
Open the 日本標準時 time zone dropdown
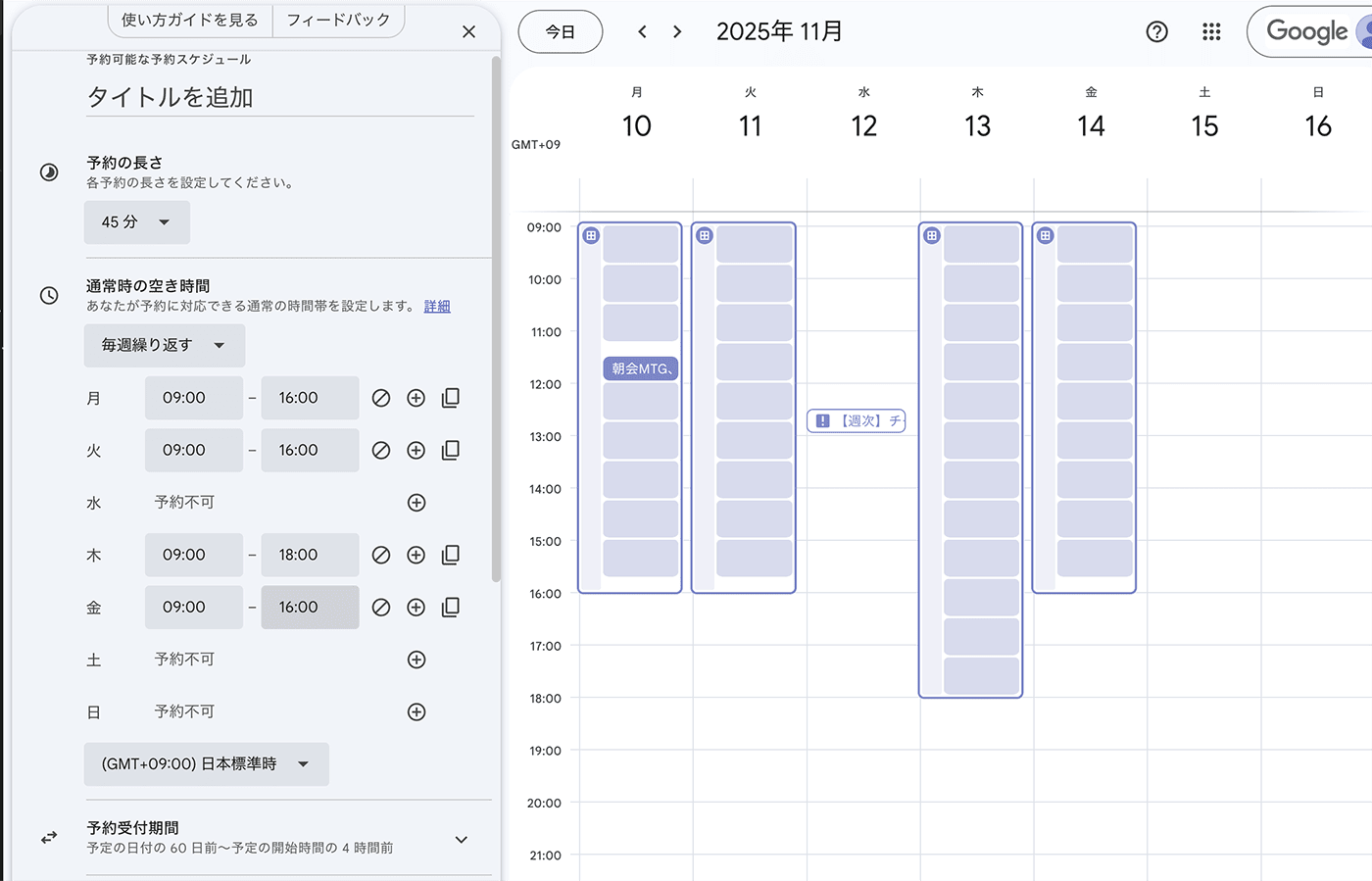206,764
